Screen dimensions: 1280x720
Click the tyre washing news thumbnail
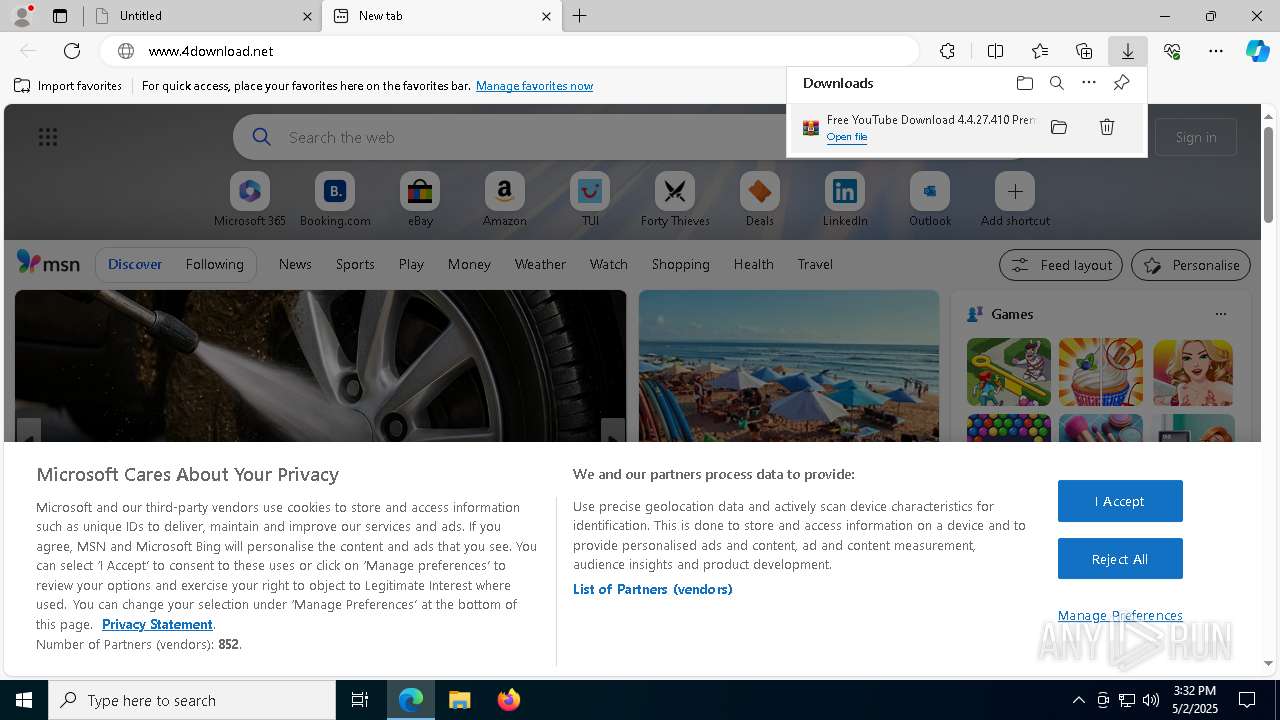(320, 366)
